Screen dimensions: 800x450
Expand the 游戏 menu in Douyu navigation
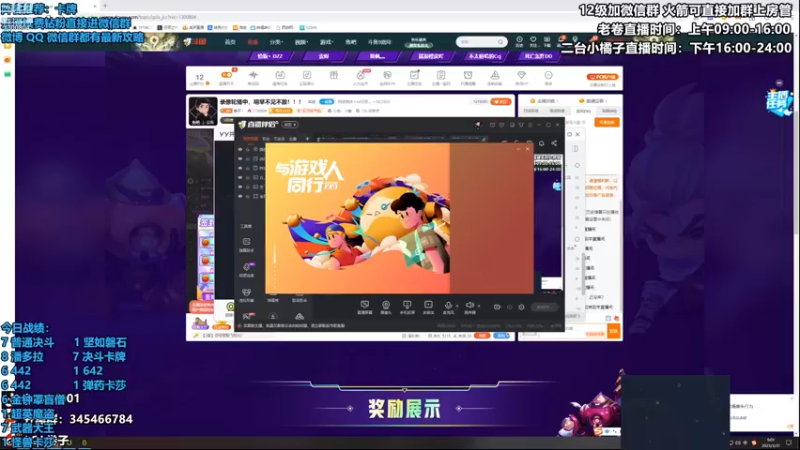click(326, 42)
